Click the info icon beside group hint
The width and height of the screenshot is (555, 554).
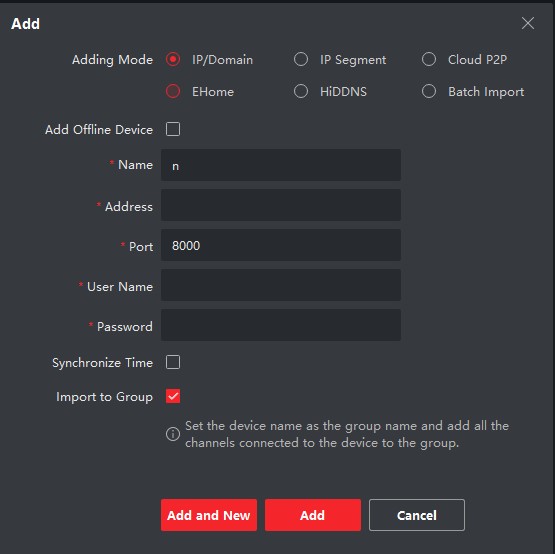point(173,434)
